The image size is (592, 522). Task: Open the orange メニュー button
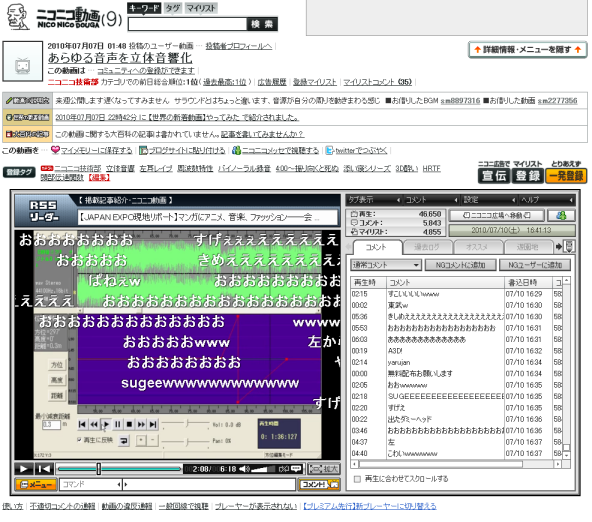pos(35,484)
